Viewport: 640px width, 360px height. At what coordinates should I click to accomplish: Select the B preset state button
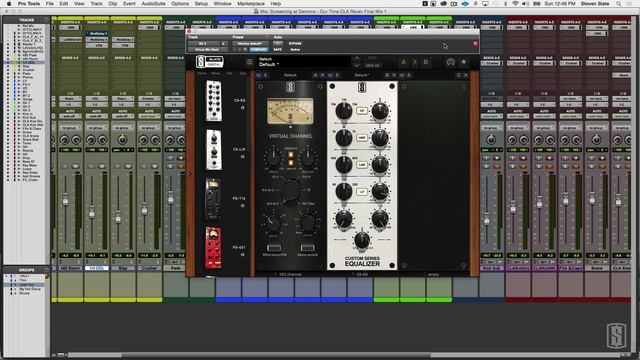(425, 62)
